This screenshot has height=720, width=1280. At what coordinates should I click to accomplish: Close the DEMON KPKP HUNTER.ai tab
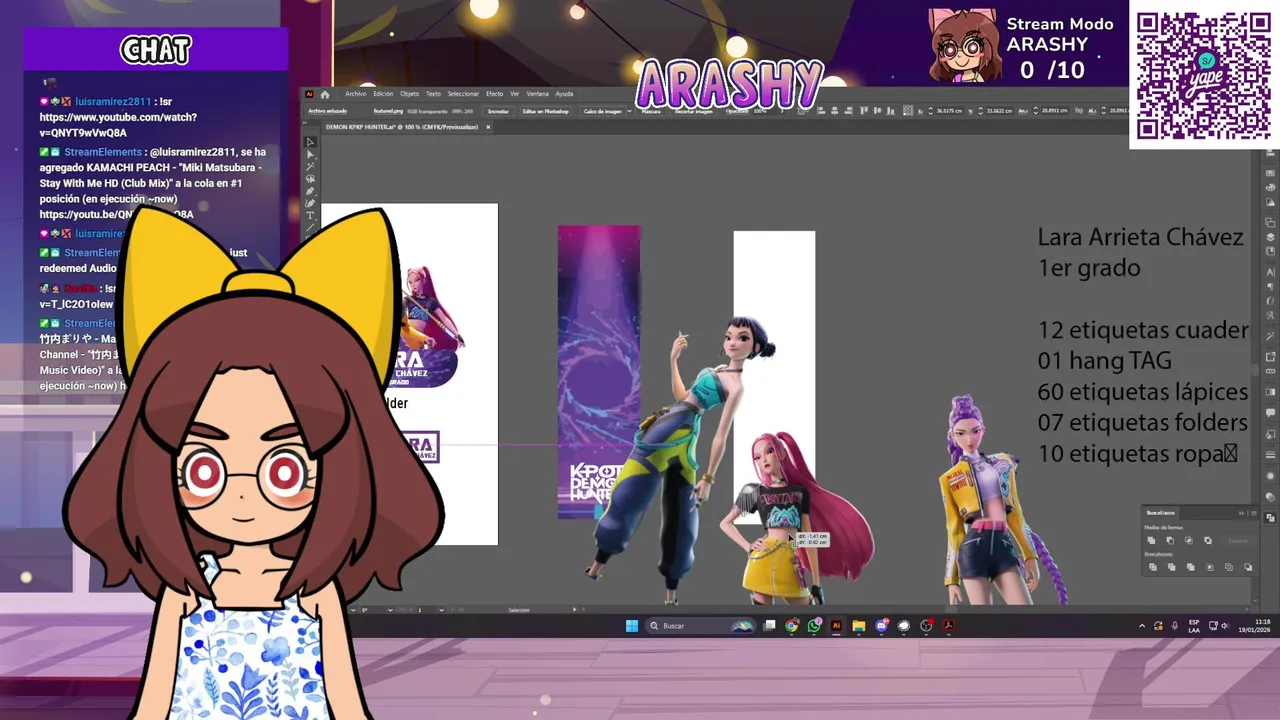pyautogui.click(x=488, y=127)
